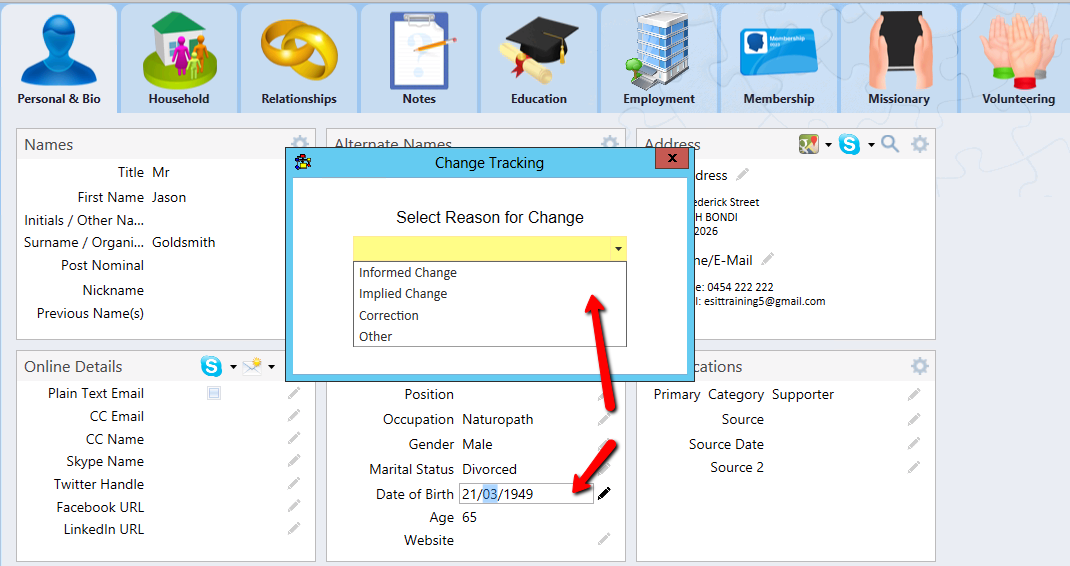Click the magnifier search icon in Address

click(890, 145)
